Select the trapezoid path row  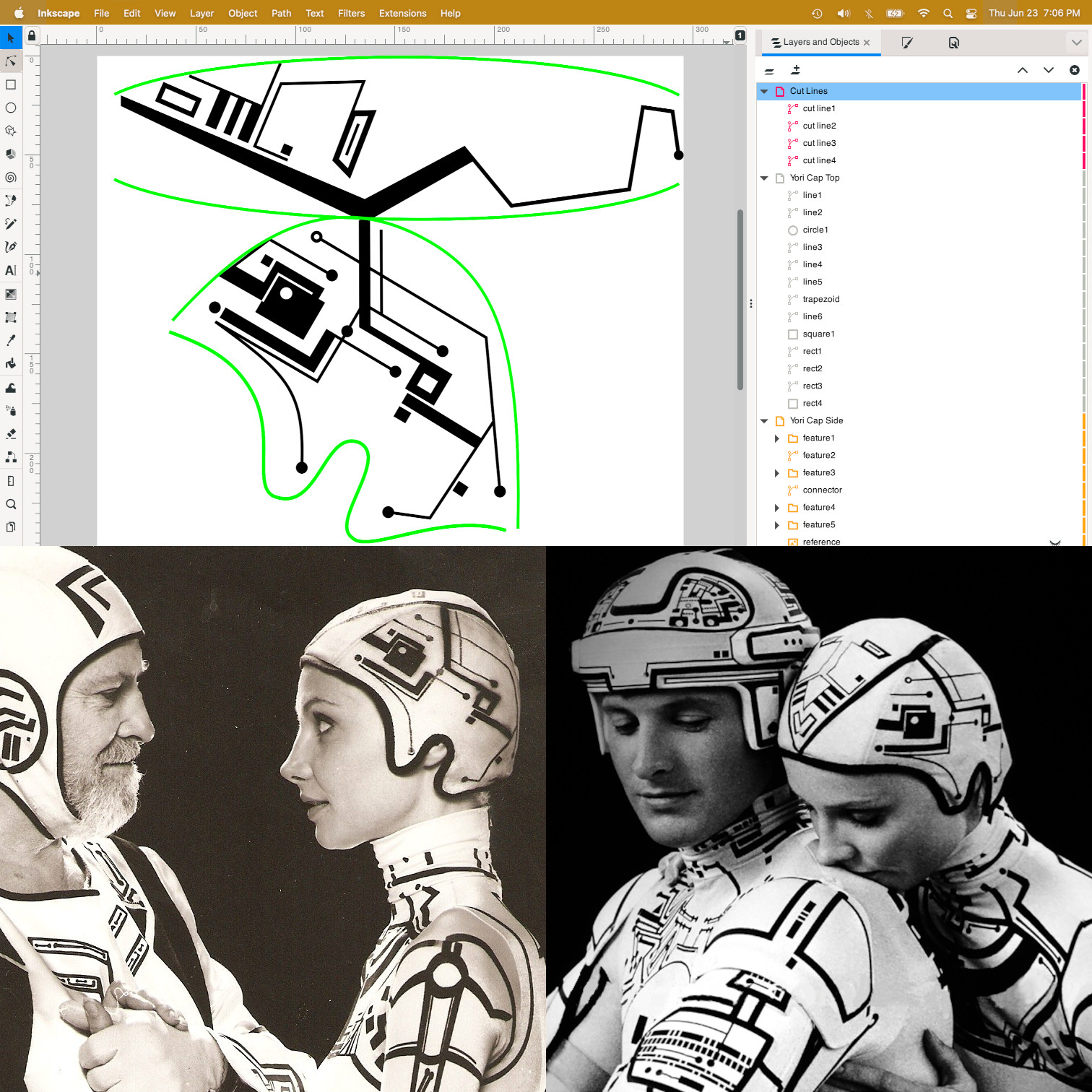[919, 300]
